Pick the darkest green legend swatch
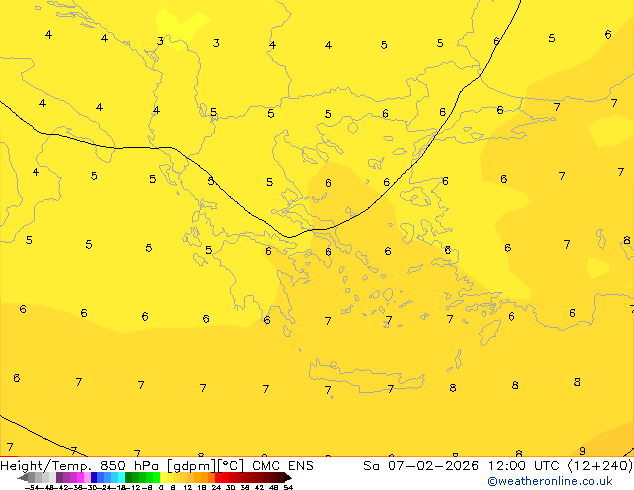 [128, 477]
